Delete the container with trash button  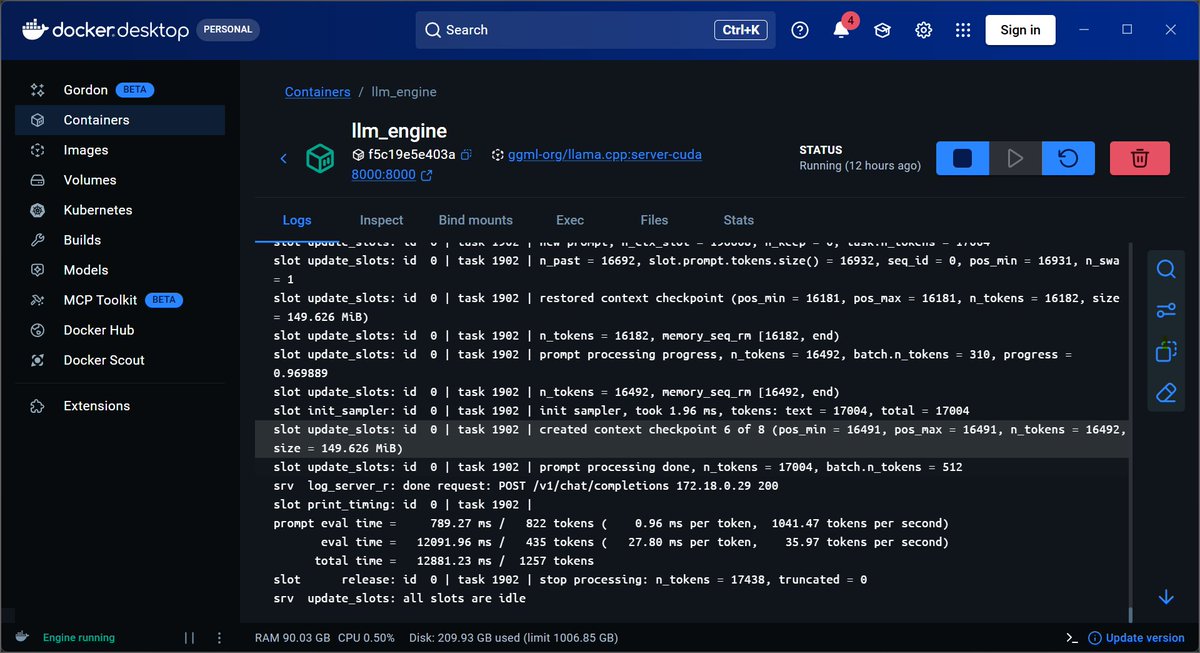[x=1139, y=159]
